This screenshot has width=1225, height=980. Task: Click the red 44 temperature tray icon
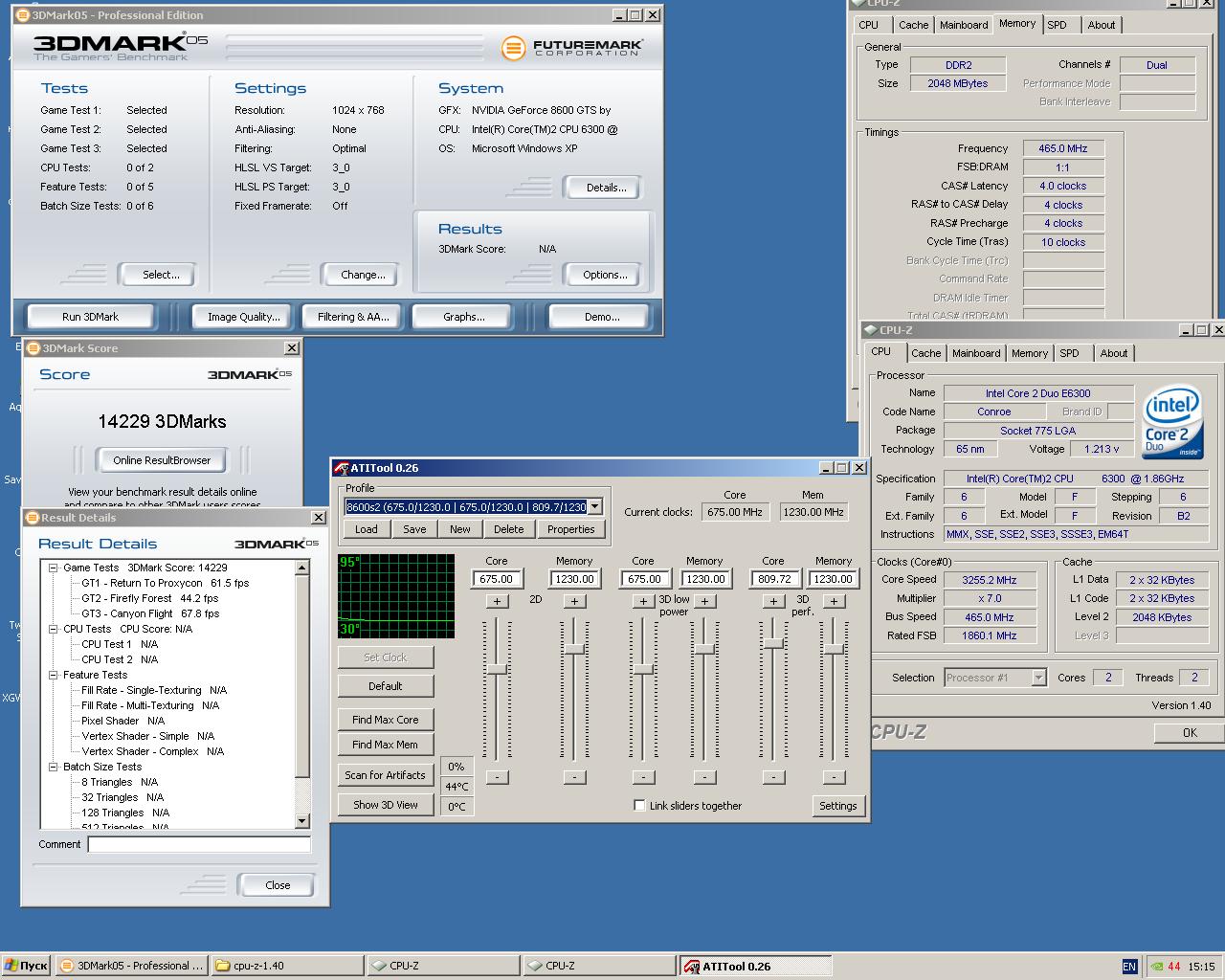pyautogui.click(x=1174, y=967)
